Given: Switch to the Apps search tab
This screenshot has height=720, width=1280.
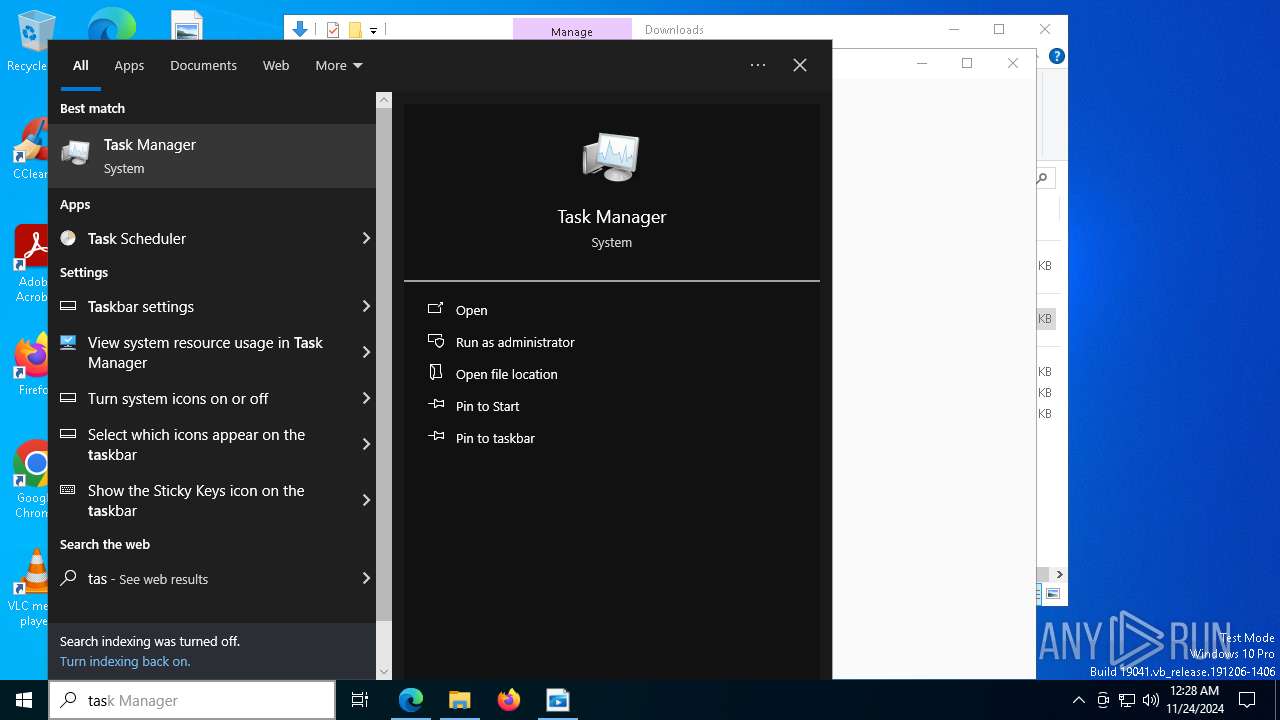Looking at the screenshot, I should pyautogui.click(x=129, y=65).
